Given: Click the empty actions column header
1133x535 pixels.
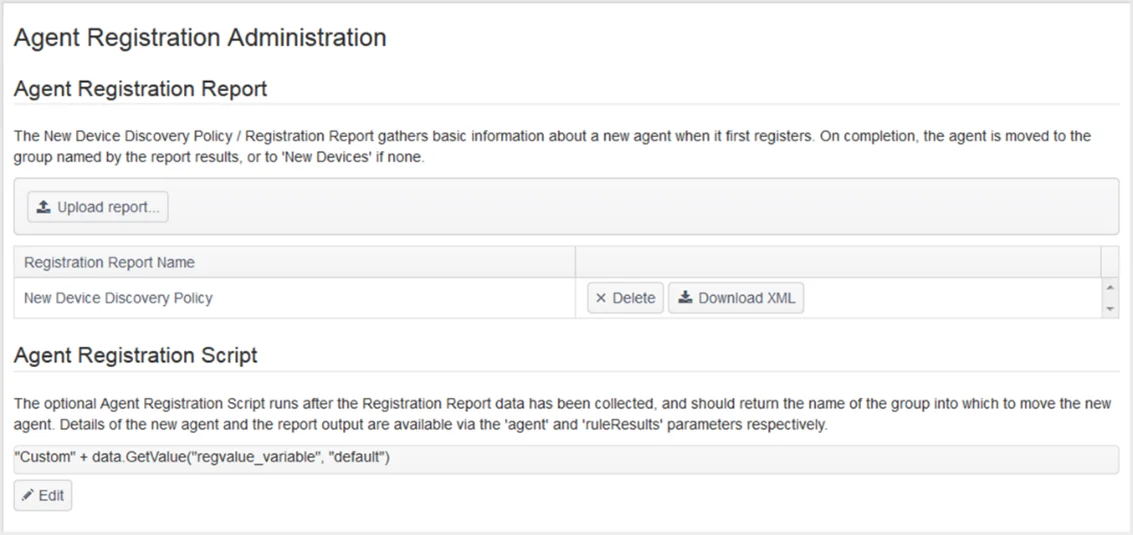Looking at the screenshot, I should [x=838, y=262].
